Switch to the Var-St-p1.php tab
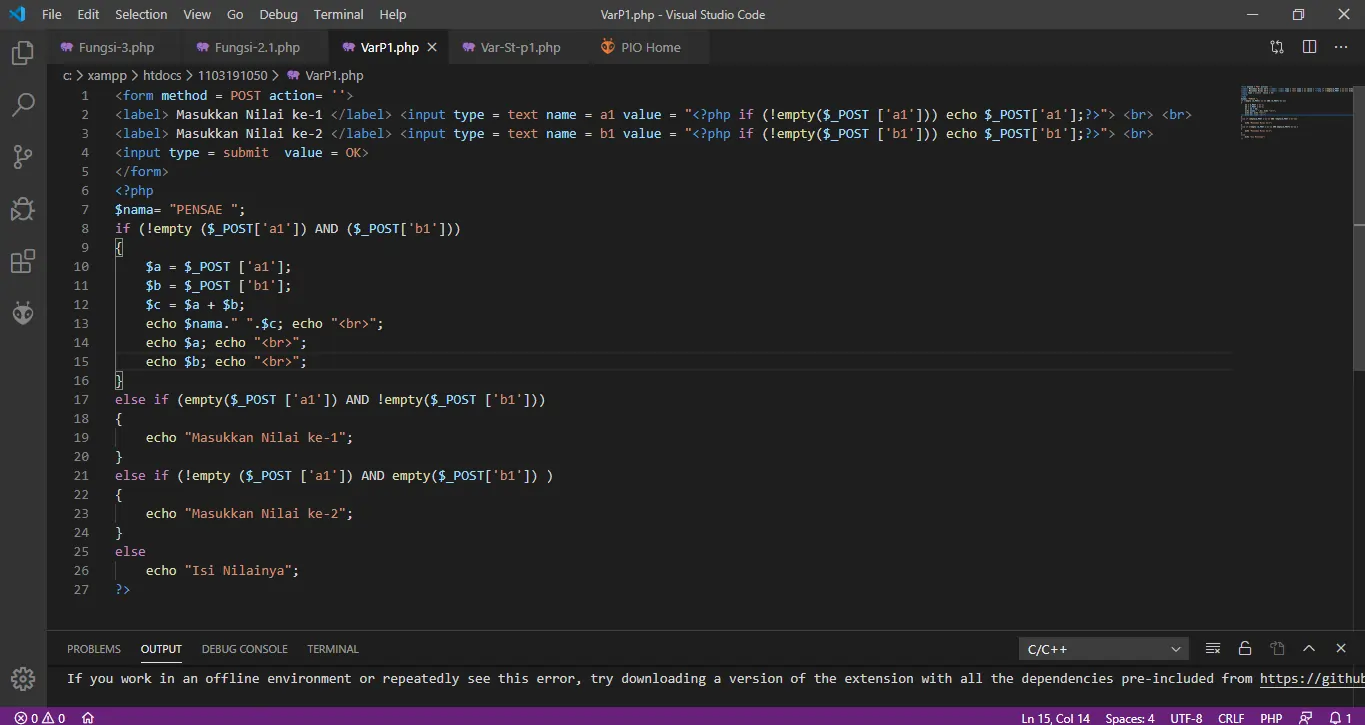 click(519, 47)
